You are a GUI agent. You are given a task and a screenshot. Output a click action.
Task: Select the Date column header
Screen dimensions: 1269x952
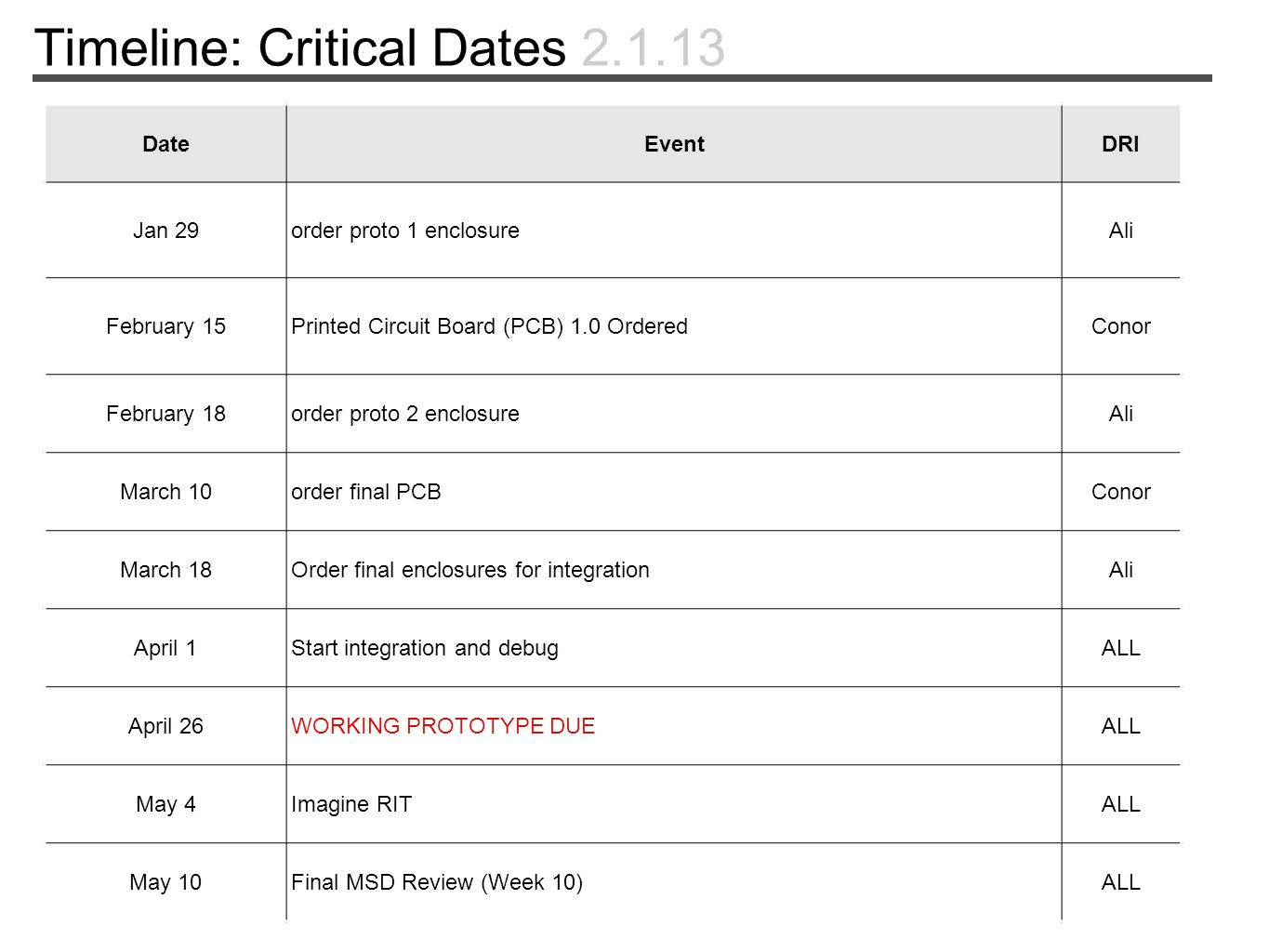coord(165,144)
